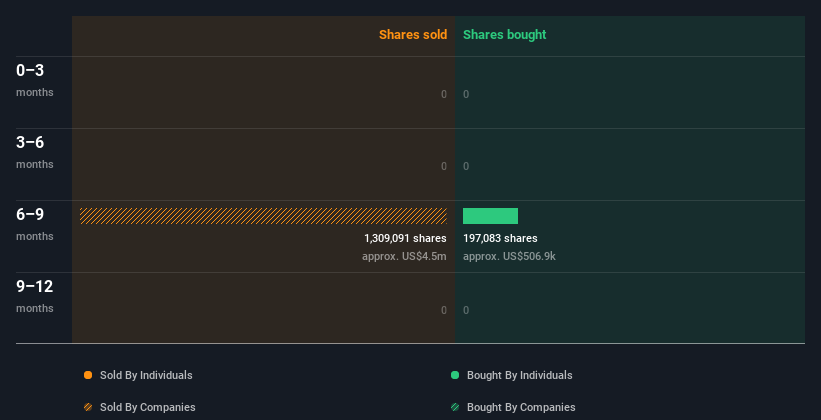
Task: Click shares bought zero in 0–3 months row
Action: tap(466, 94)
